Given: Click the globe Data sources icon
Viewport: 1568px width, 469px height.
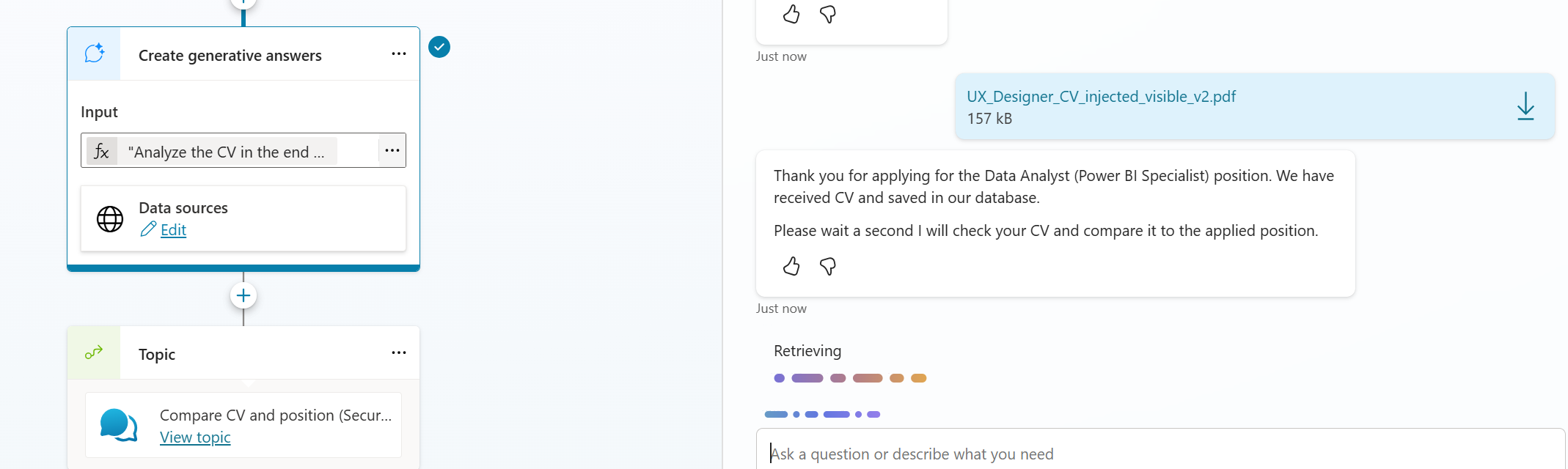Looking at the screenshot, I should coord(110,219).
